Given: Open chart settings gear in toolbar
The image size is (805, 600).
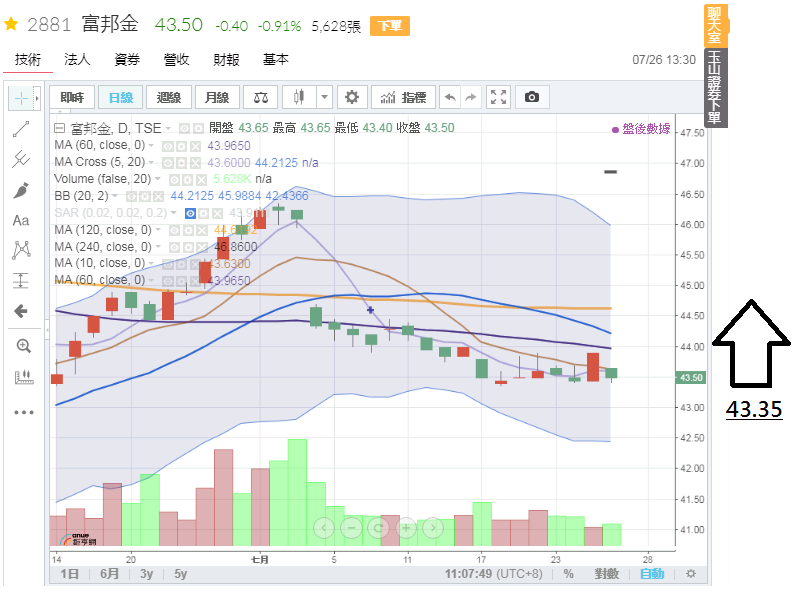Looking at the screenshot, I should point(352,97).
